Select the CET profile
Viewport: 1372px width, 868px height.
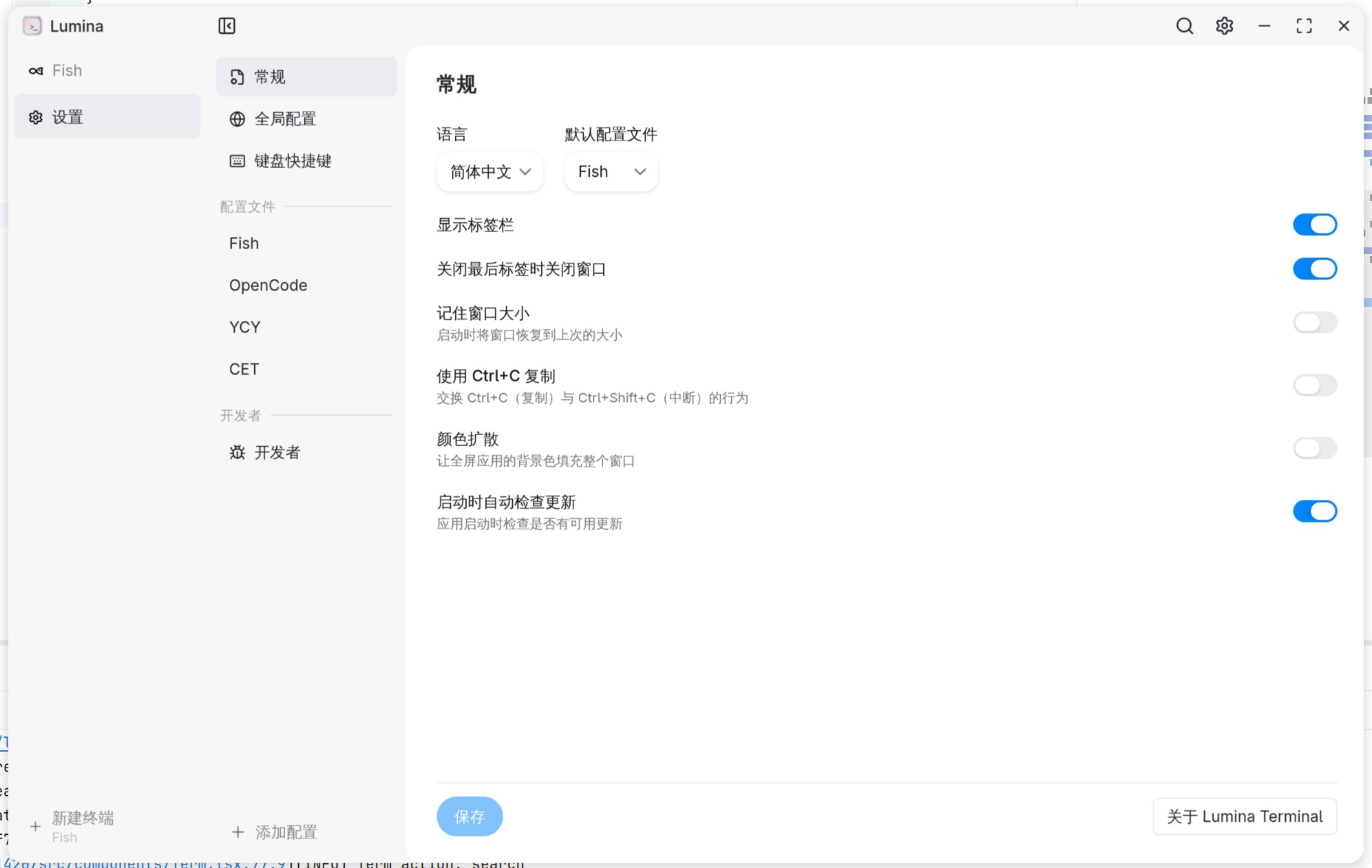pyautogui.click(x=306, y=369)
